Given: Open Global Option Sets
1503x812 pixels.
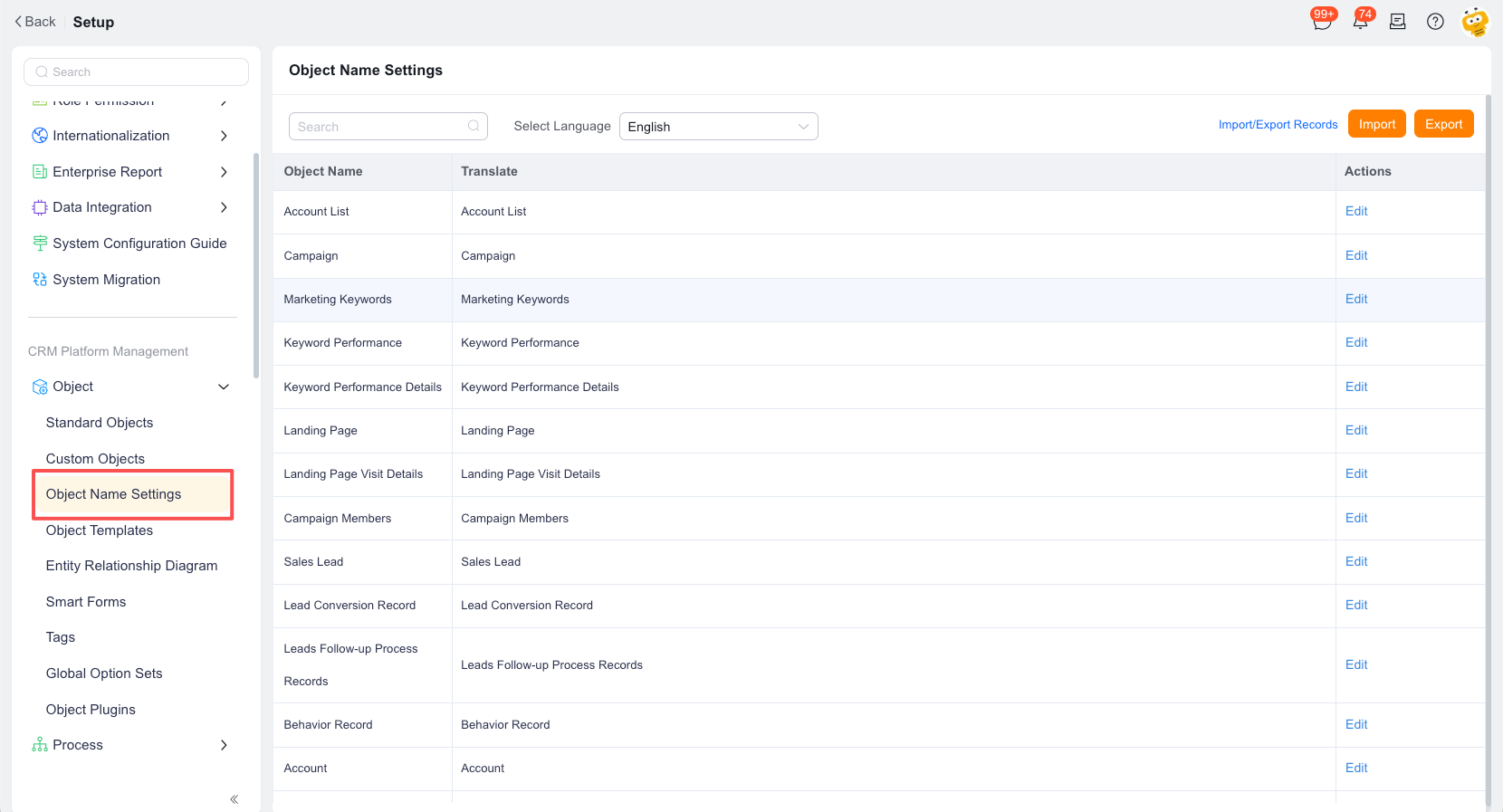Looking at the screenshot, I should point(104,673).
